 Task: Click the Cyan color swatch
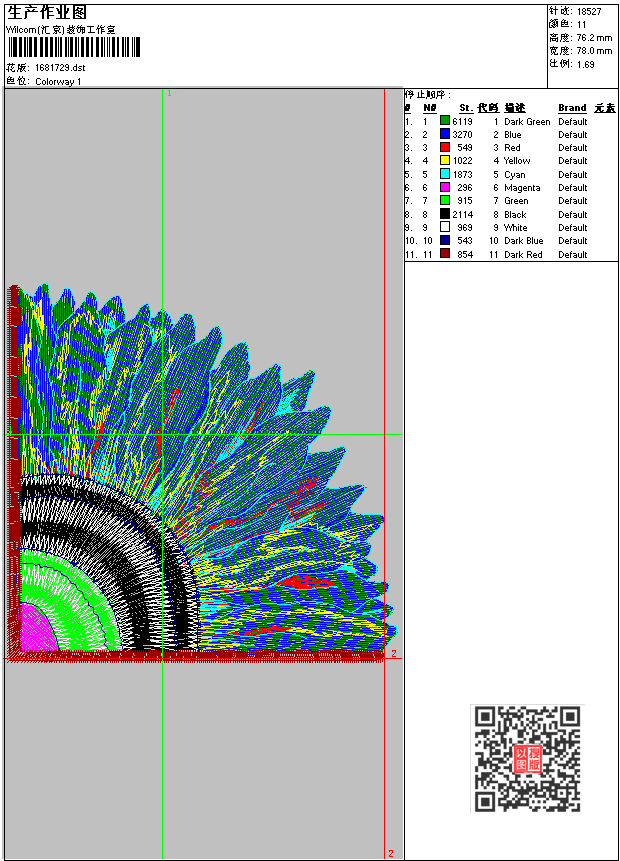click(445, 174)
